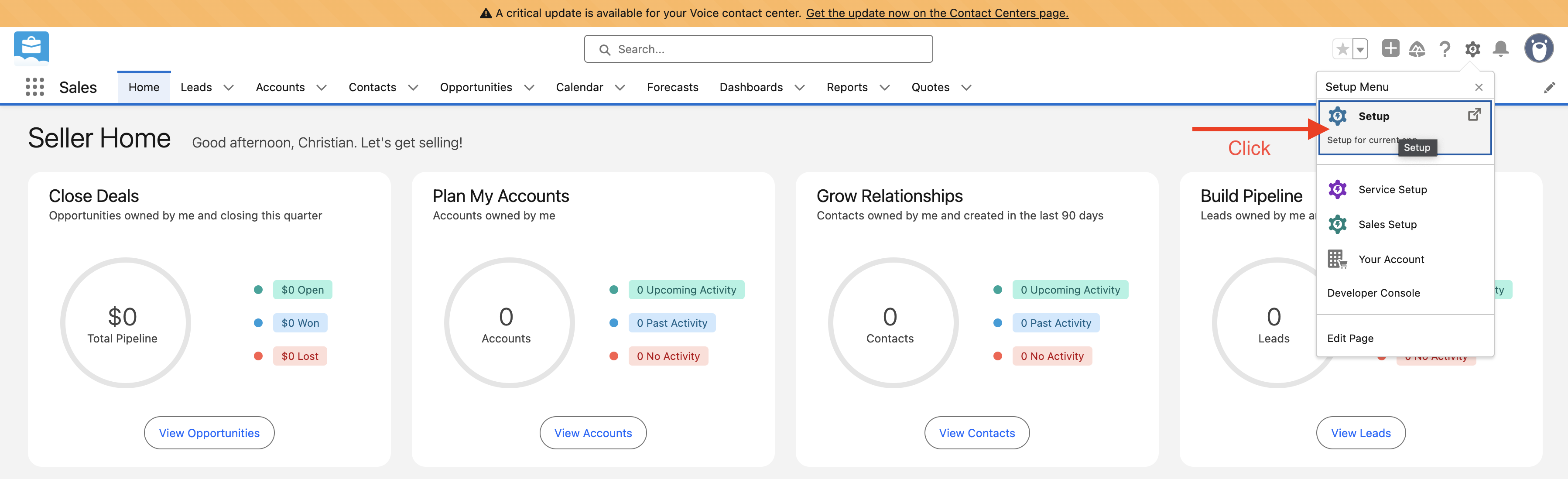This screenshot has height=479, width=1568.
Task: Open the Calendar tab
Action: [579, 87]
